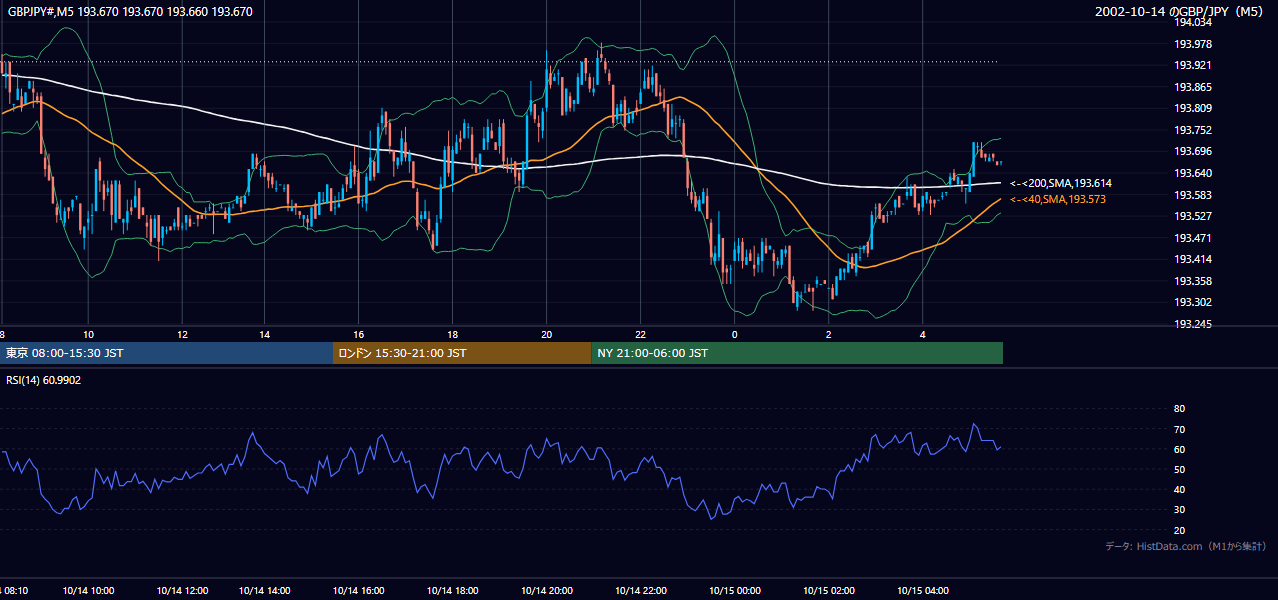Click RSI scale value 50
This screenshot has width=1278, height=600.
[x=1179, y=469]
